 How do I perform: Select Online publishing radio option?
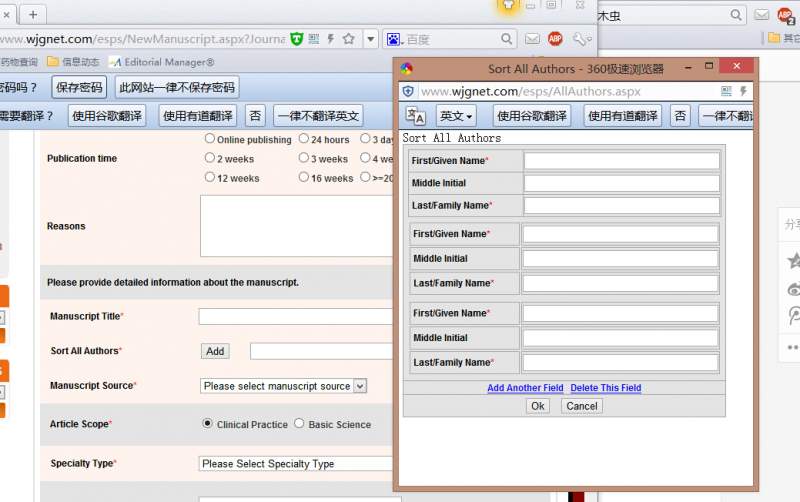(x=210, y=139)
